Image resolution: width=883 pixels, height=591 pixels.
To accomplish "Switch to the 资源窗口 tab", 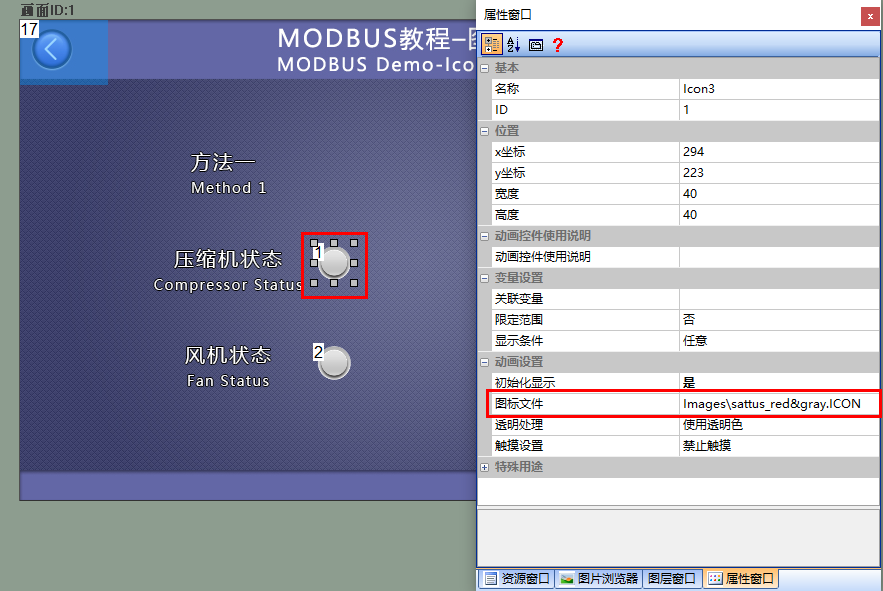I will pyautogui.click(x=517, y=579).
